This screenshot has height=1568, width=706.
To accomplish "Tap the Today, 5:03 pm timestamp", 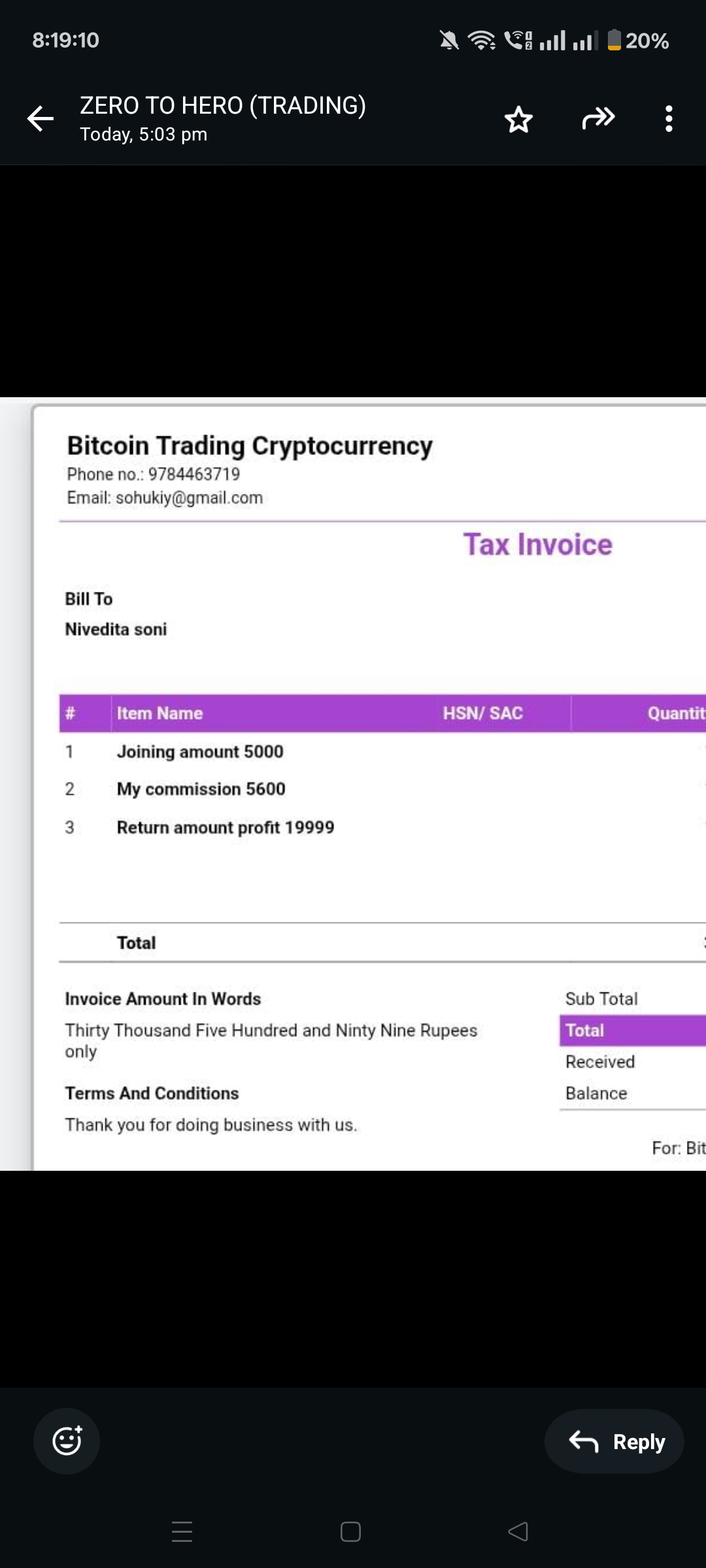I will coord(143,135).
